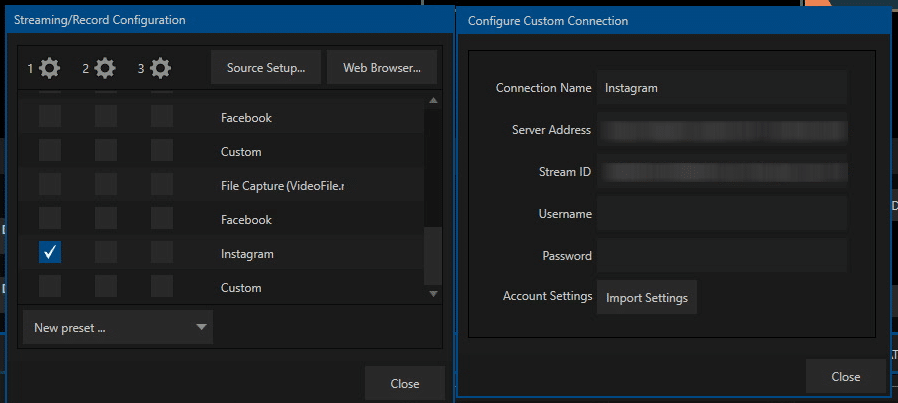This screenshot has height=403, width=898.
Task: Click the Server Address field
Action: coord(721,130)
